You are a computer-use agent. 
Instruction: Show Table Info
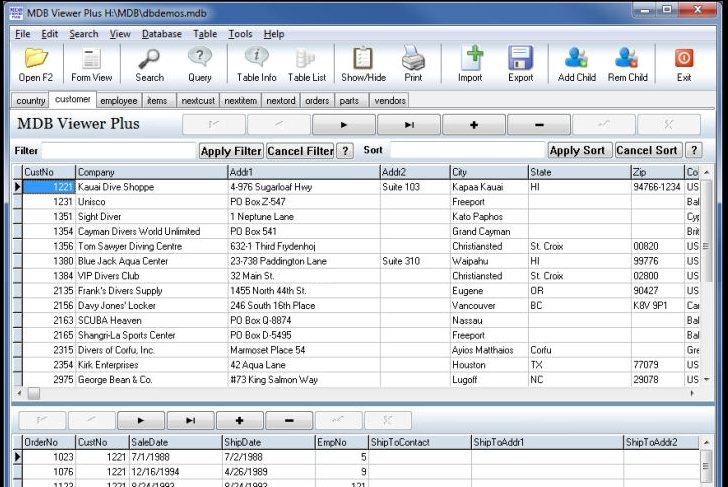coord(256,65)
